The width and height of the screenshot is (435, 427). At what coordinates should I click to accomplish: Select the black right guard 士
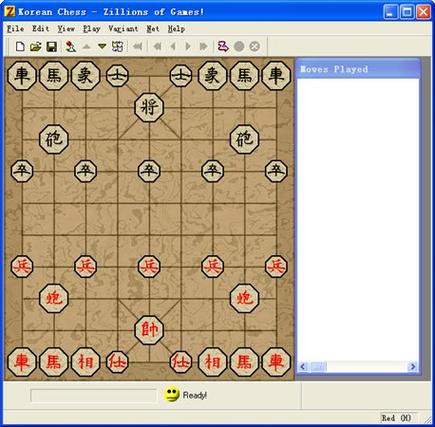[181, 76]
